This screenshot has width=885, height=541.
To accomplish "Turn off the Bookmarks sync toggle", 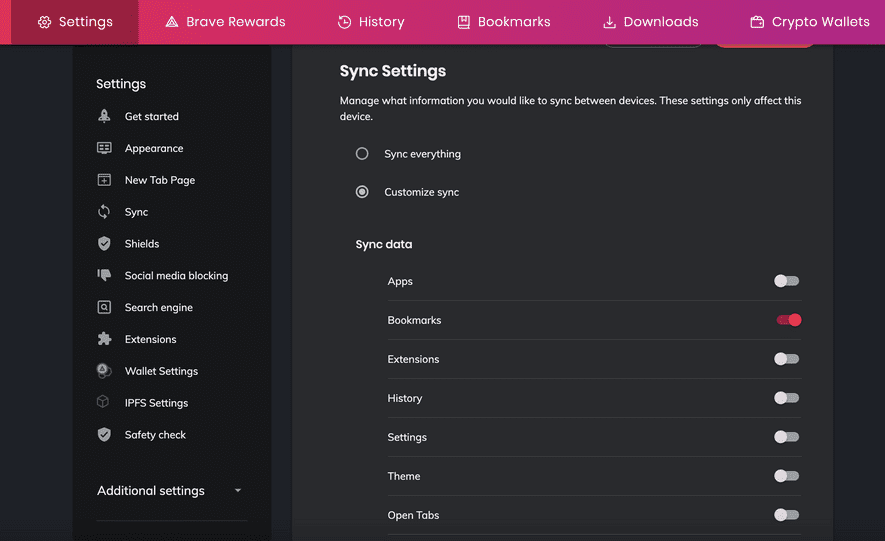I will point(788,320).
